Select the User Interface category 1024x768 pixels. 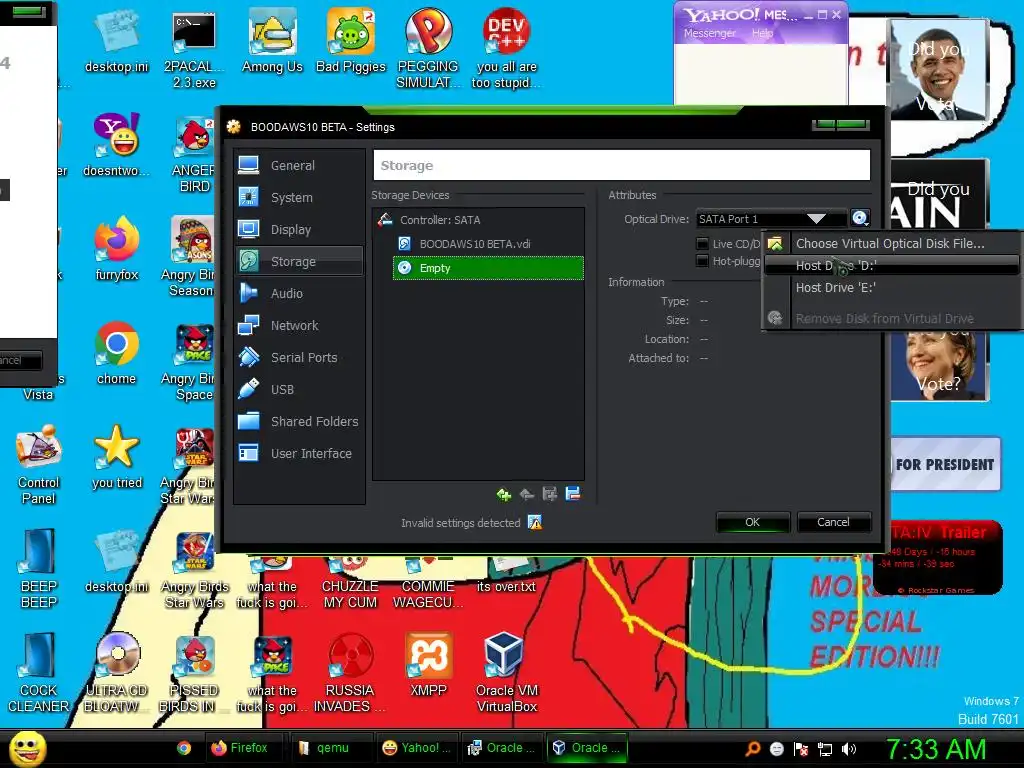coord(298,453)
